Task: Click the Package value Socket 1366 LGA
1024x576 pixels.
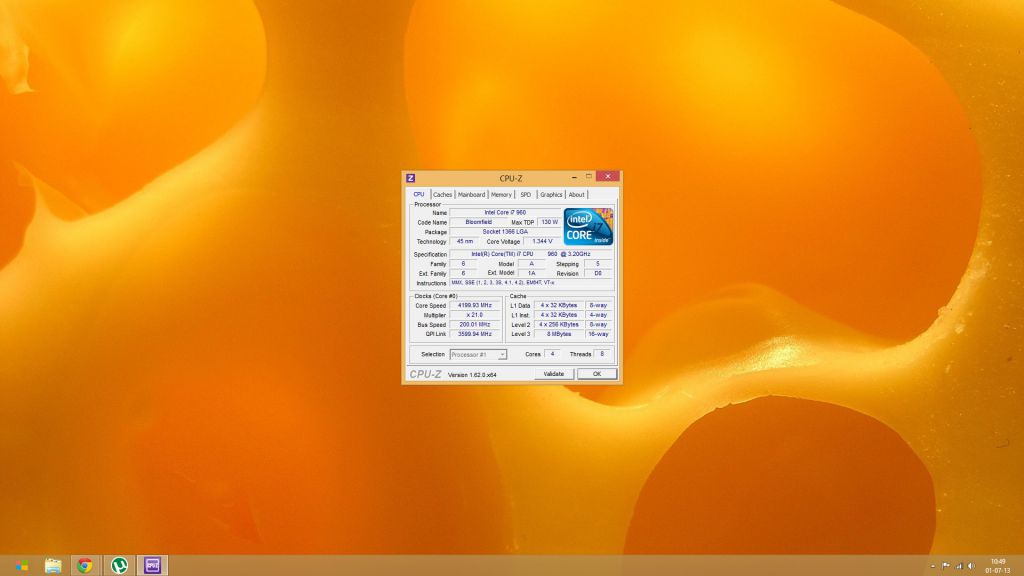Action: 505,232
